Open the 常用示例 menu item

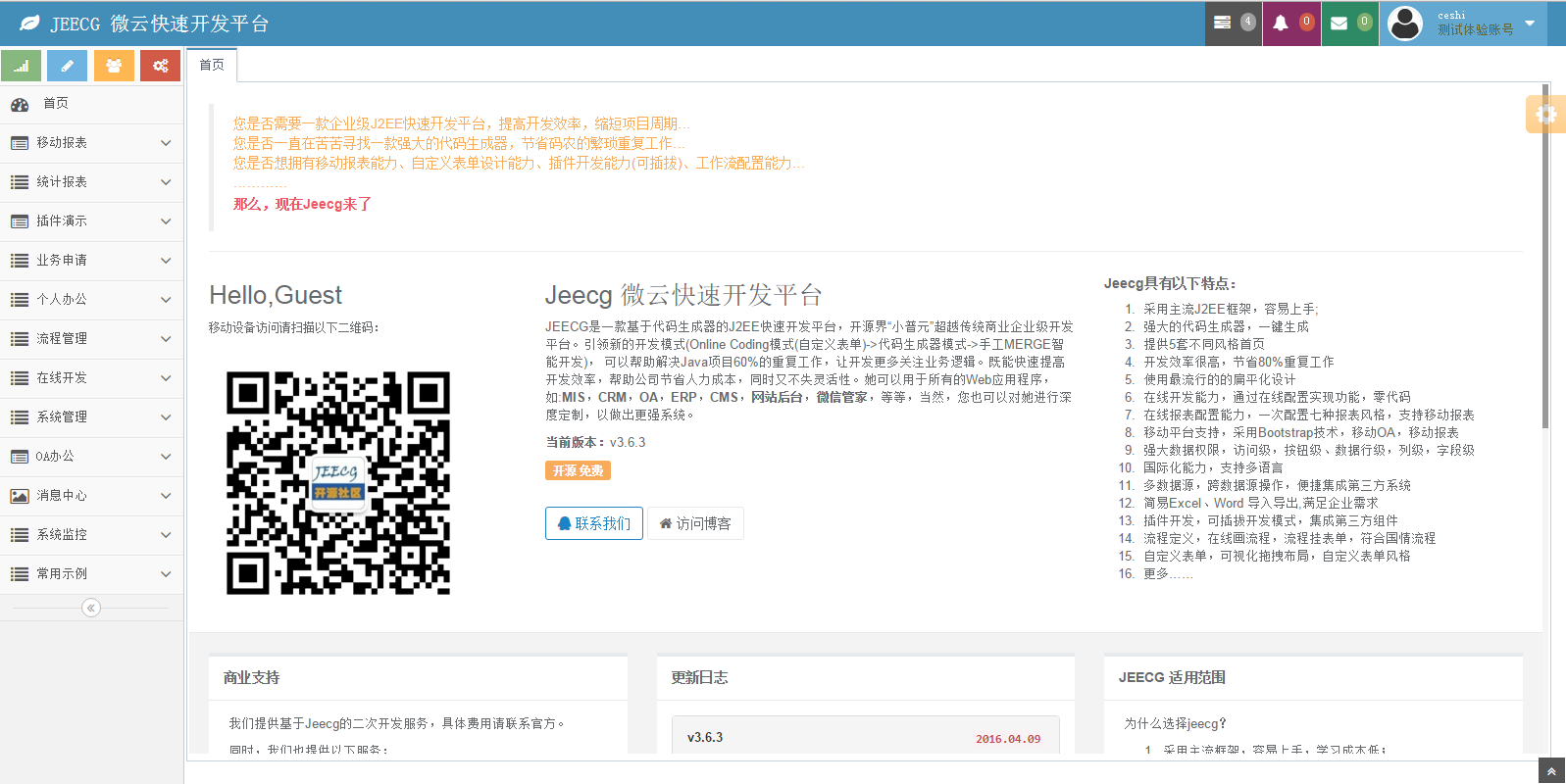tap(91, 574)
